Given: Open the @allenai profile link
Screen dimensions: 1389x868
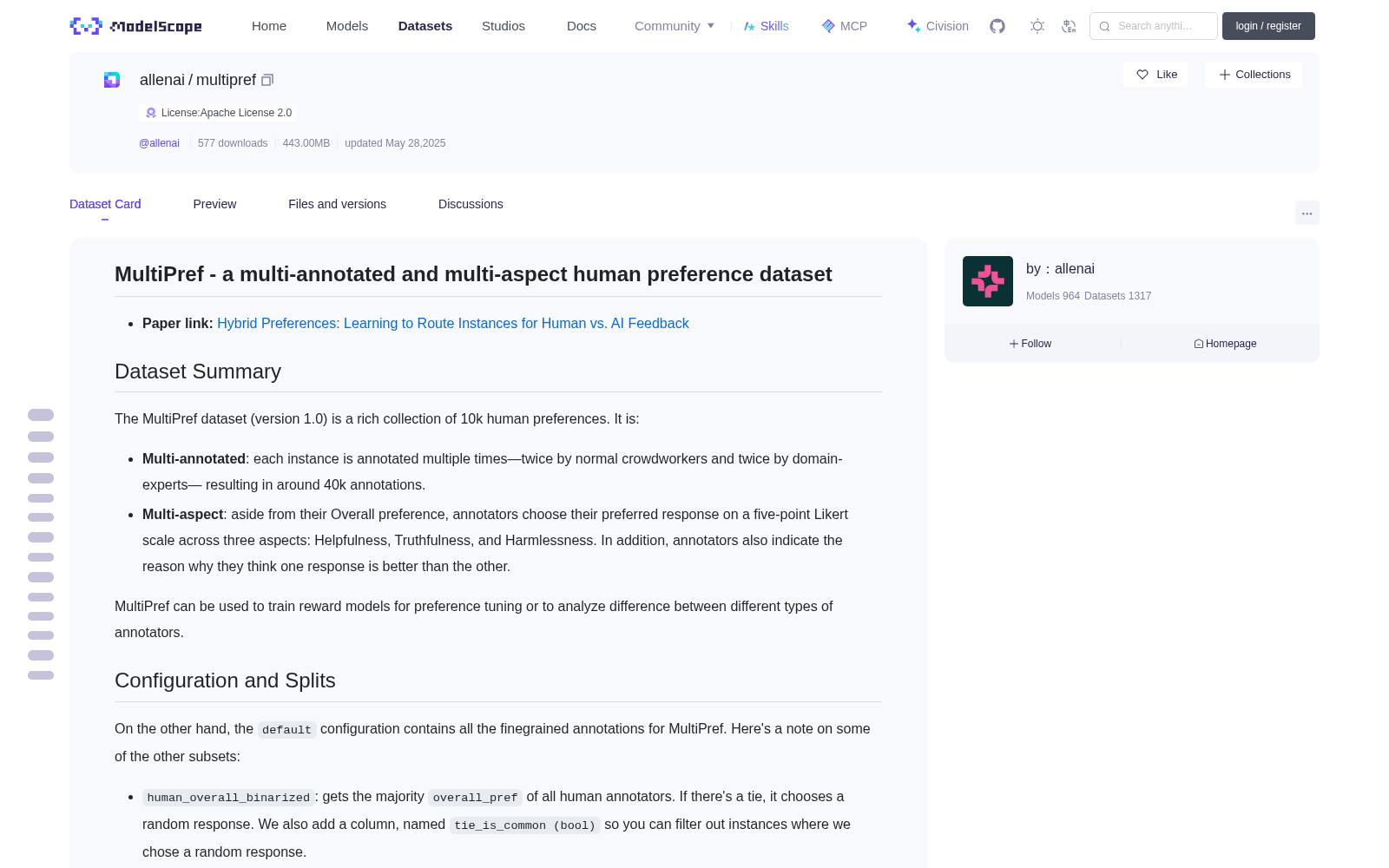Looking at the screenshot, I should (159, 143).
